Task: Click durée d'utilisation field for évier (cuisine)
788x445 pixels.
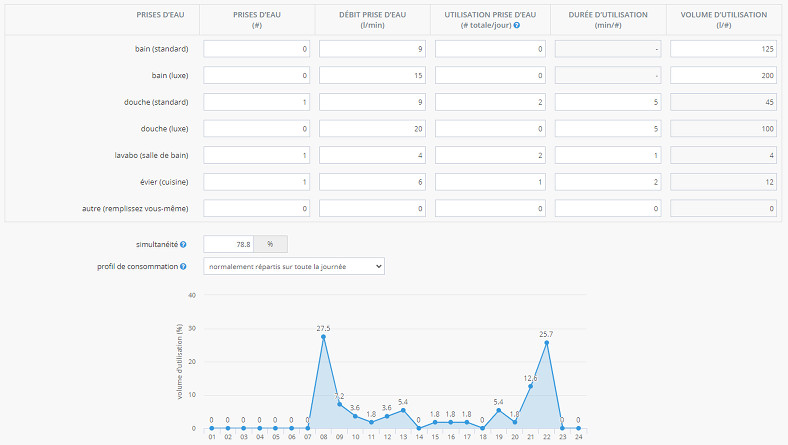Action: [x=605, y=181]
